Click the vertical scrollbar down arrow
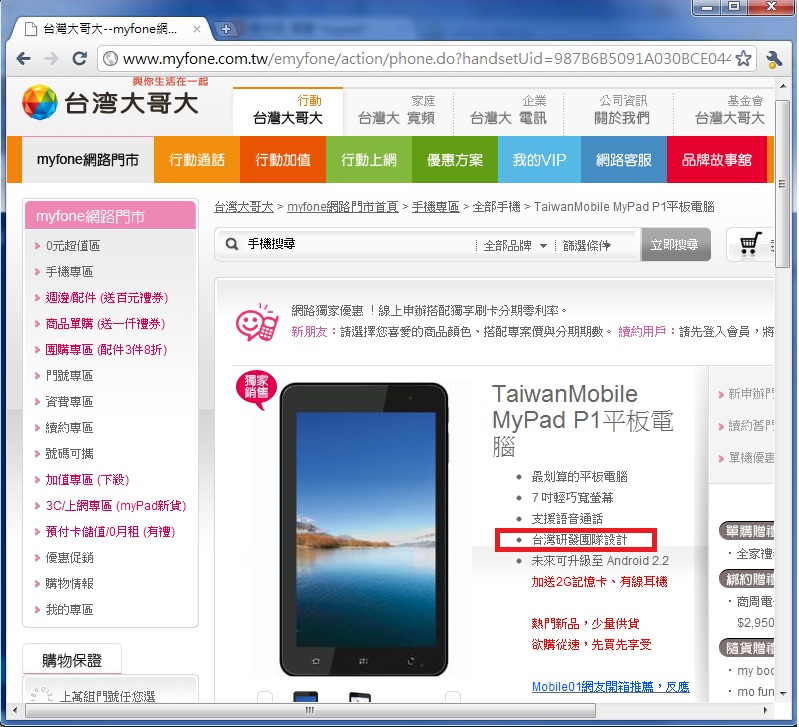799x727 pixels. coord(783,694)
